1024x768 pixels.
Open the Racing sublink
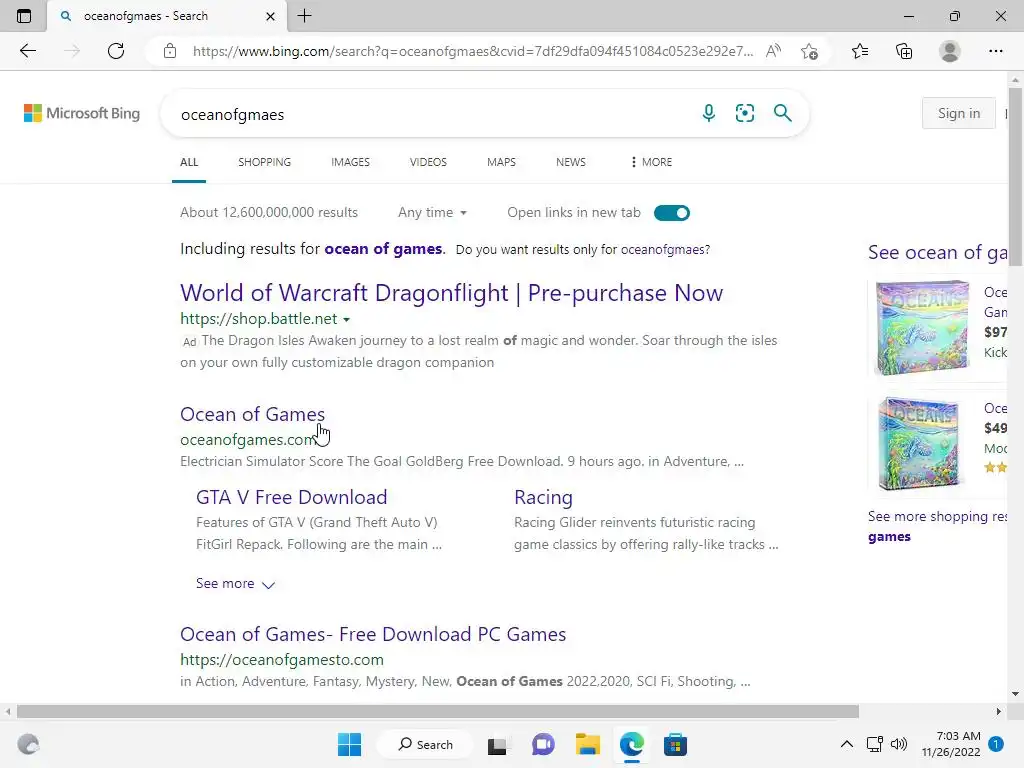pyautogui.click(x=543, y=497)
